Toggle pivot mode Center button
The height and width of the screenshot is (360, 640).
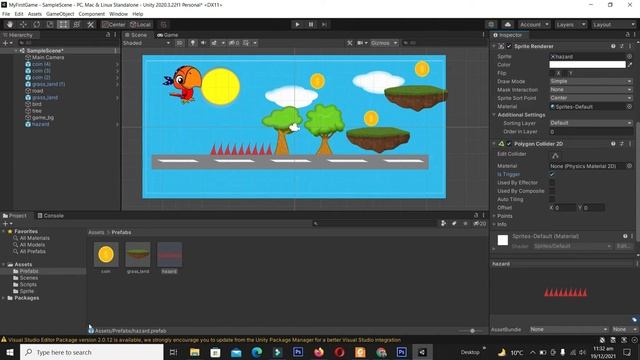pyautogui.click(x=114, y=24)
